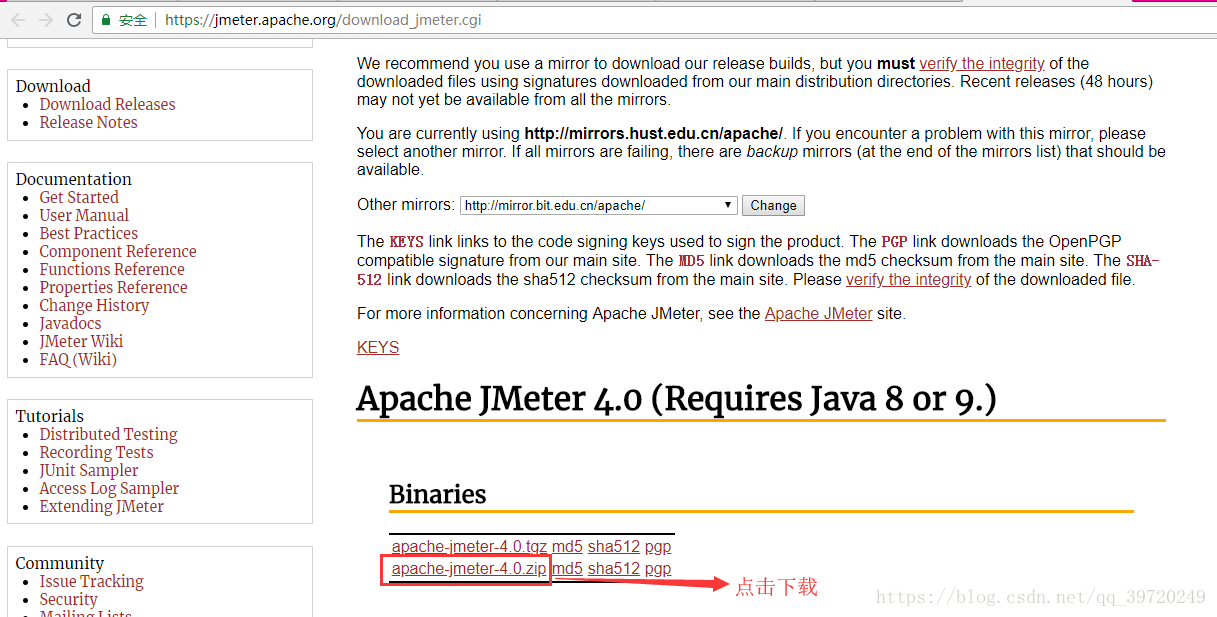Reload the page with the refresh icon
1217x617 pixels.
pos(74,19)
